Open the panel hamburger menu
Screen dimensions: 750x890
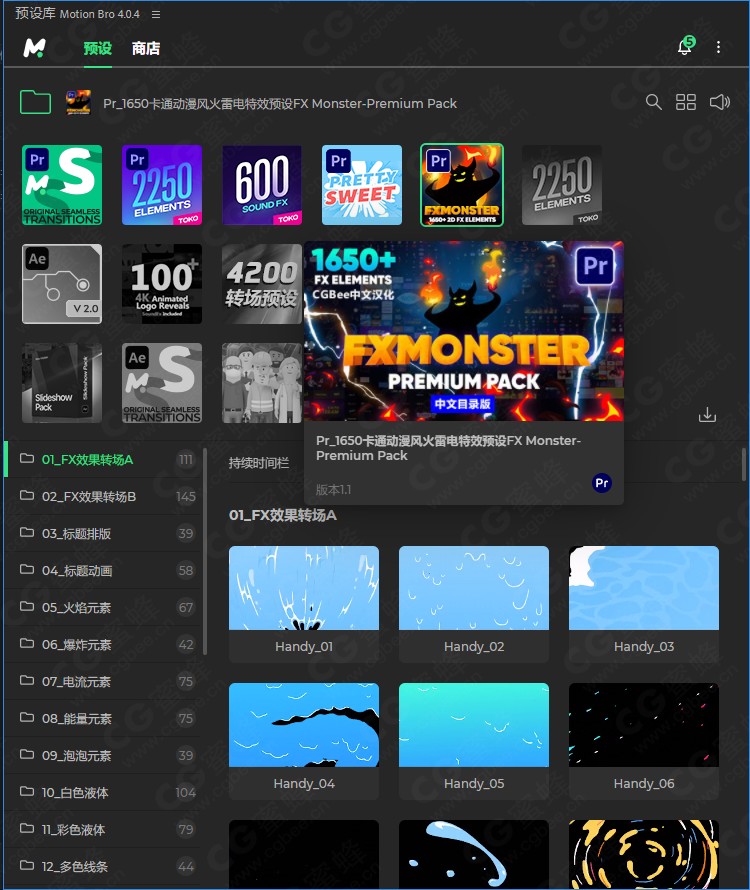156,14
